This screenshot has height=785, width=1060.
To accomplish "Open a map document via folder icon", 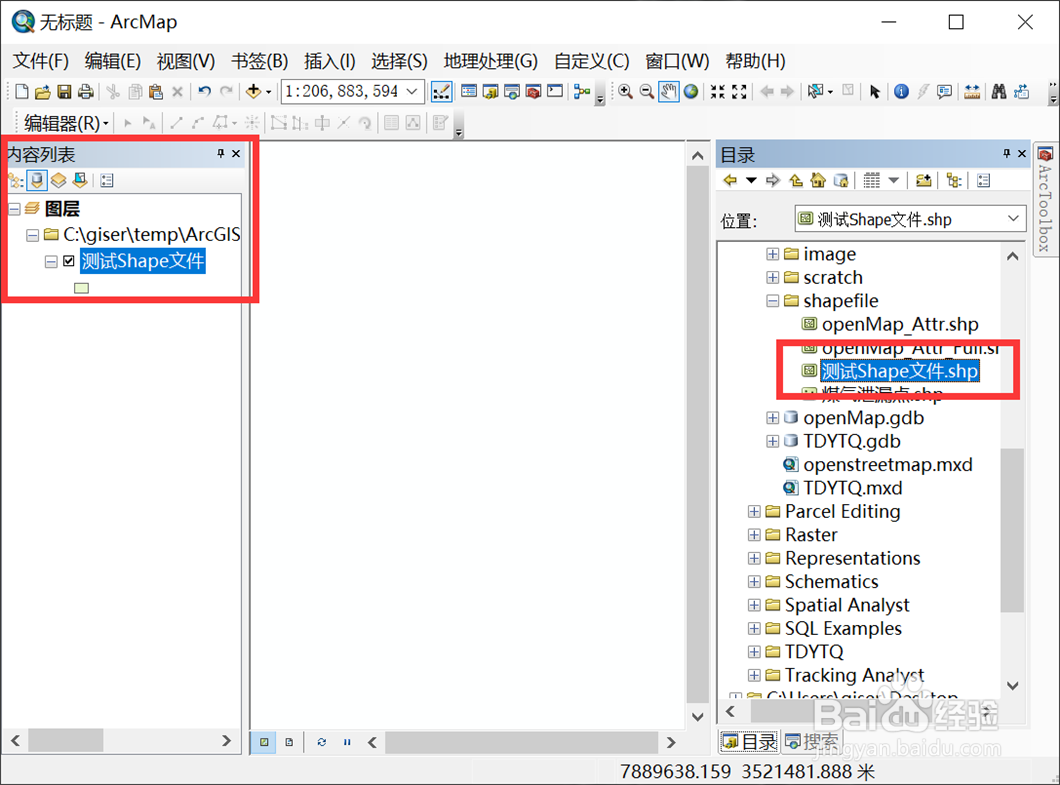I will (x=43, y=91).
